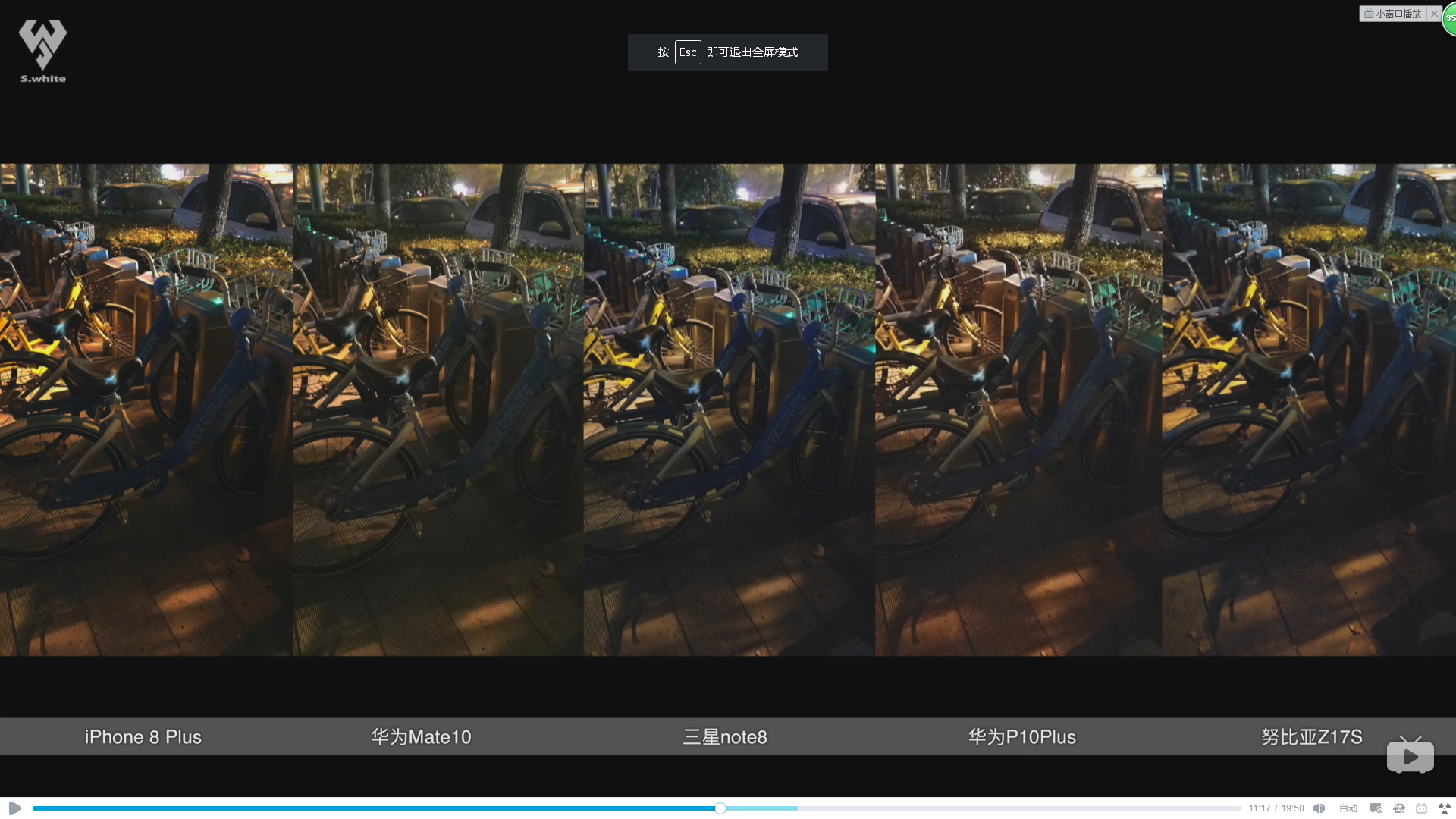1456x819 pixels.
Task: Click the bilibili TV play watermark icon
Action: 1410,755
